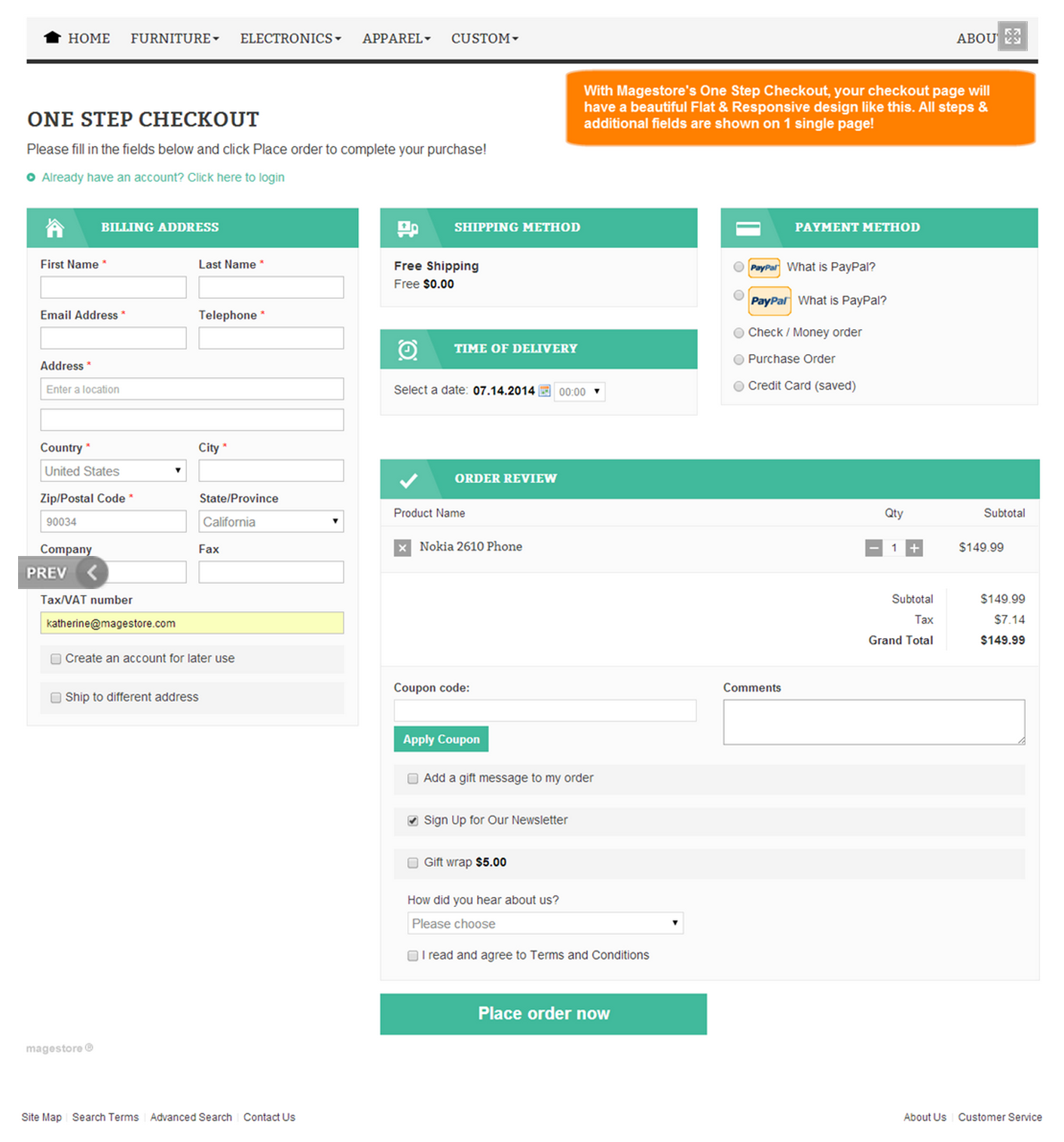Click the fullscreen expand icon

pyautogui.click(x=1012, y=36)
